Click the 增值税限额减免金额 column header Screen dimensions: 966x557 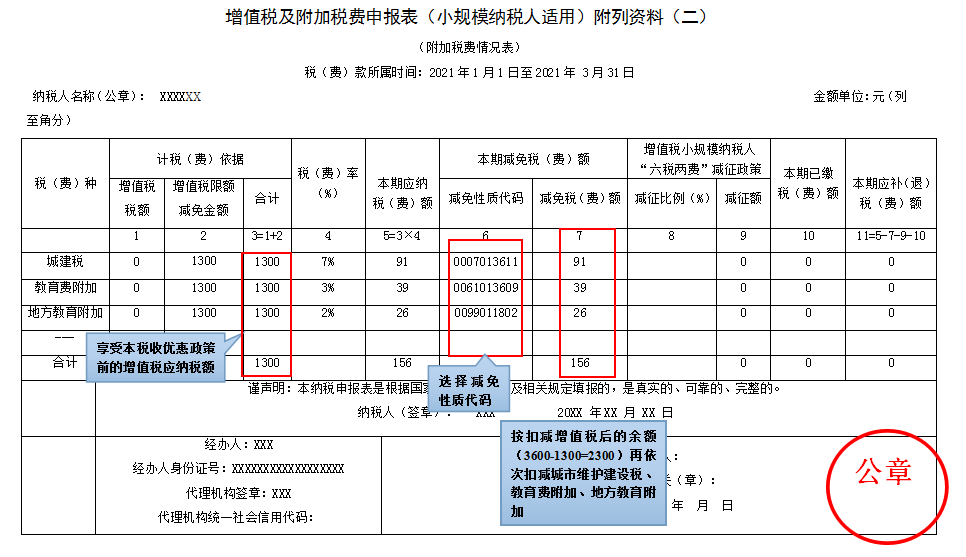[204, 198]
